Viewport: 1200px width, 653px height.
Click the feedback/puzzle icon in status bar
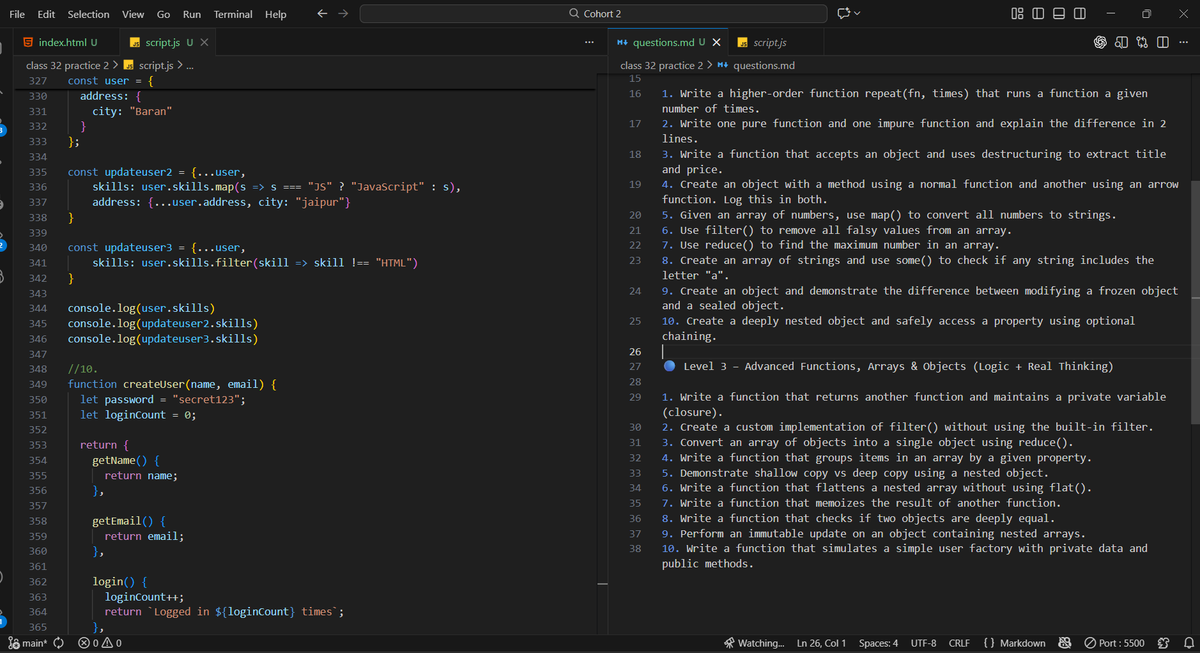1164,643
